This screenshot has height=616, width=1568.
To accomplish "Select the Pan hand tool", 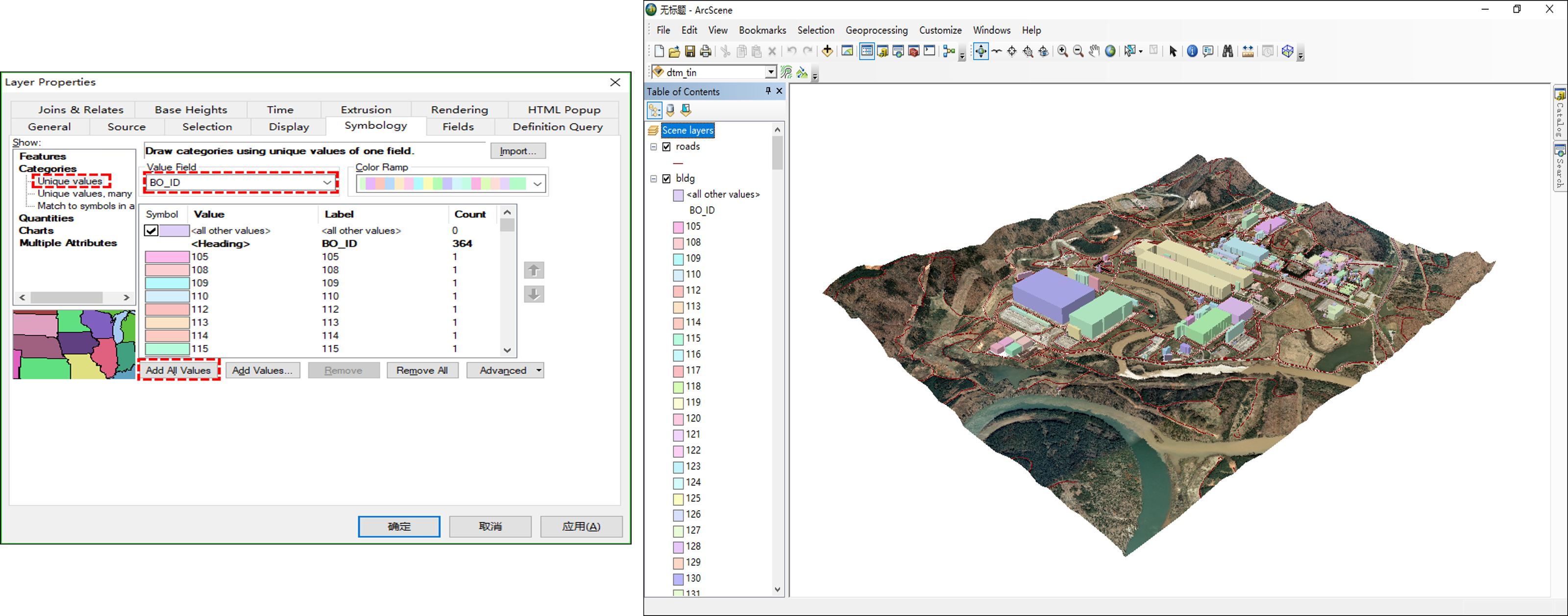I will [1095, 52].
